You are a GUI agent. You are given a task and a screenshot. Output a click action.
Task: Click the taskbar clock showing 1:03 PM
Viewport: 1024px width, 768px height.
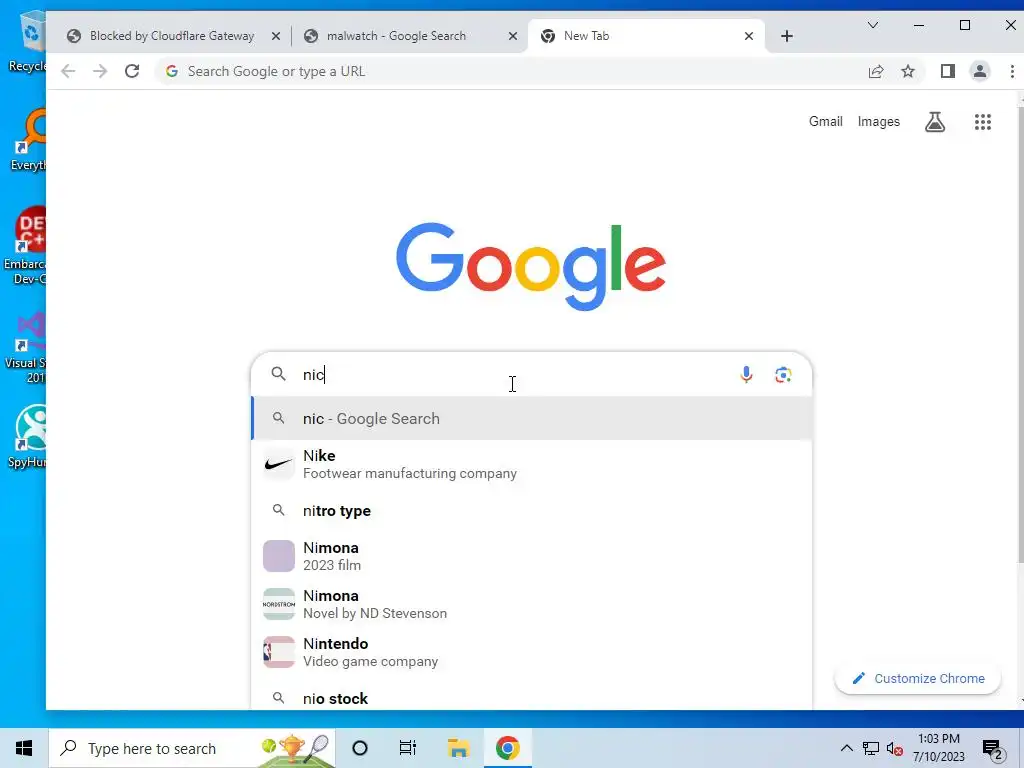pyautogui.click(x=938, y=748)
